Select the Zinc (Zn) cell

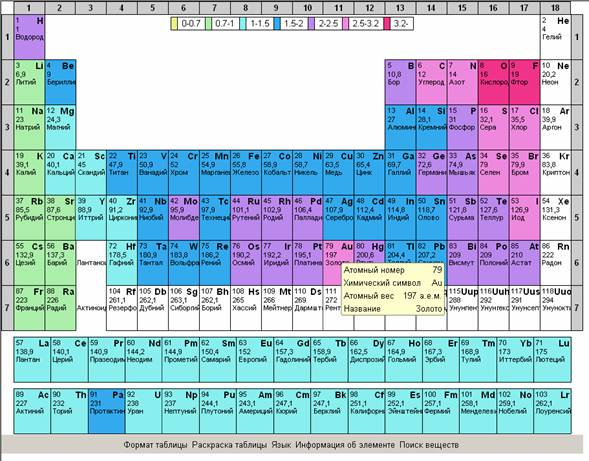tap(370, 172)
